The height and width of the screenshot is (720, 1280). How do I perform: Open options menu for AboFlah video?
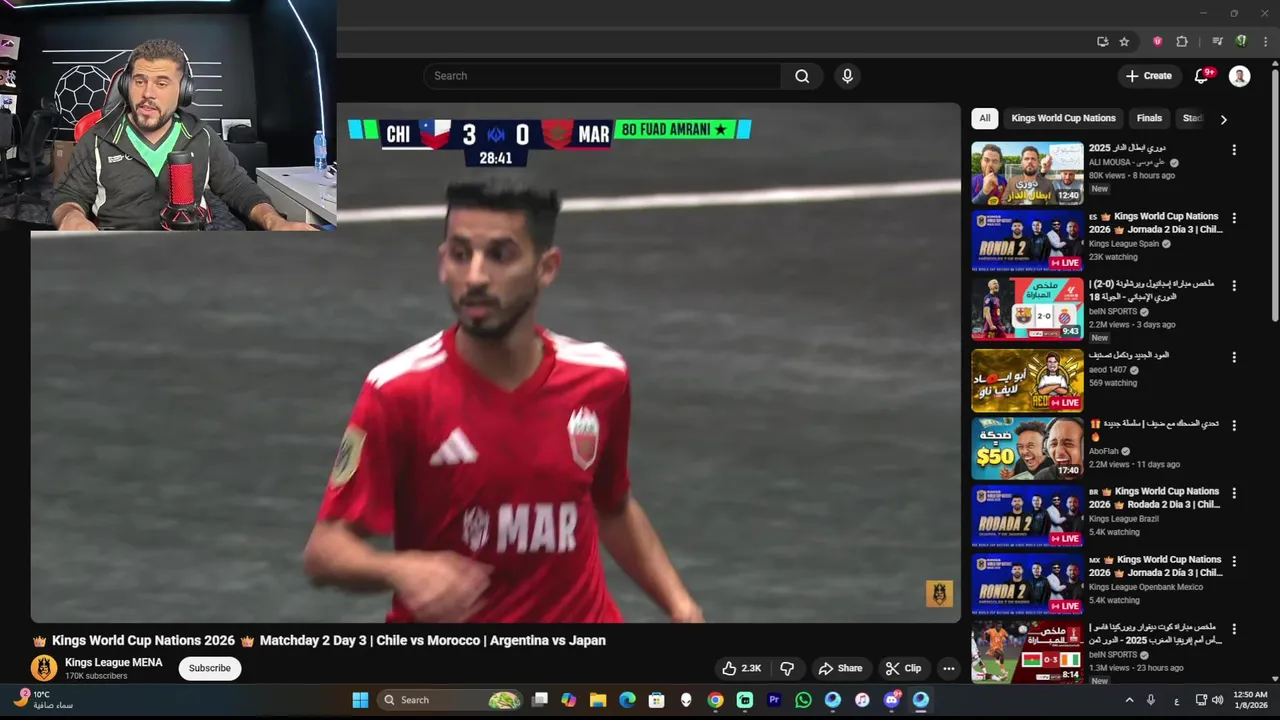pyautogui.click(x=1234, y=425)
